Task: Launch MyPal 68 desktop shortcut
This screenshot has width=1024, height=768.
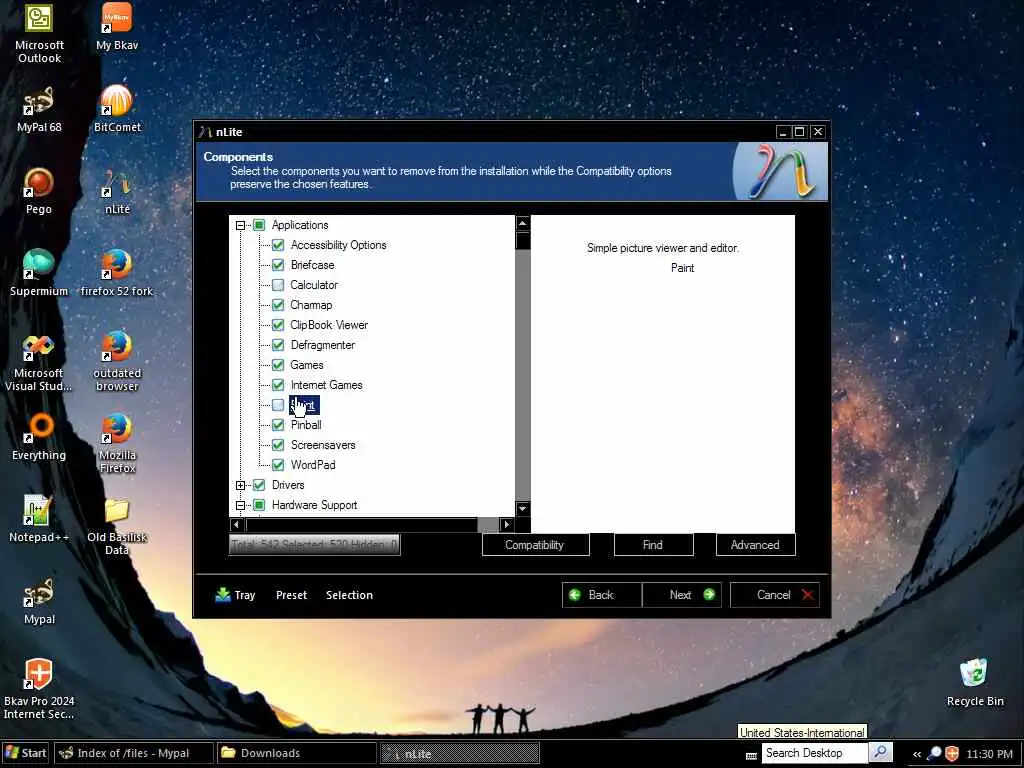Action: (x=39, y=109)
